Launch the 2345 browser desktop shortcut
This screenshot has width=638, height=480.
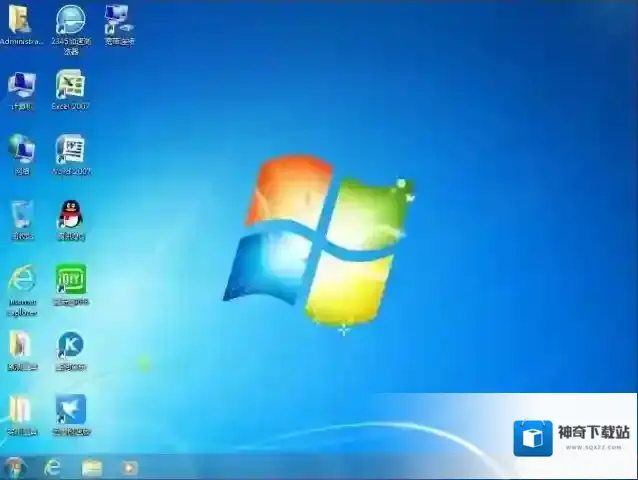(70, 20)
